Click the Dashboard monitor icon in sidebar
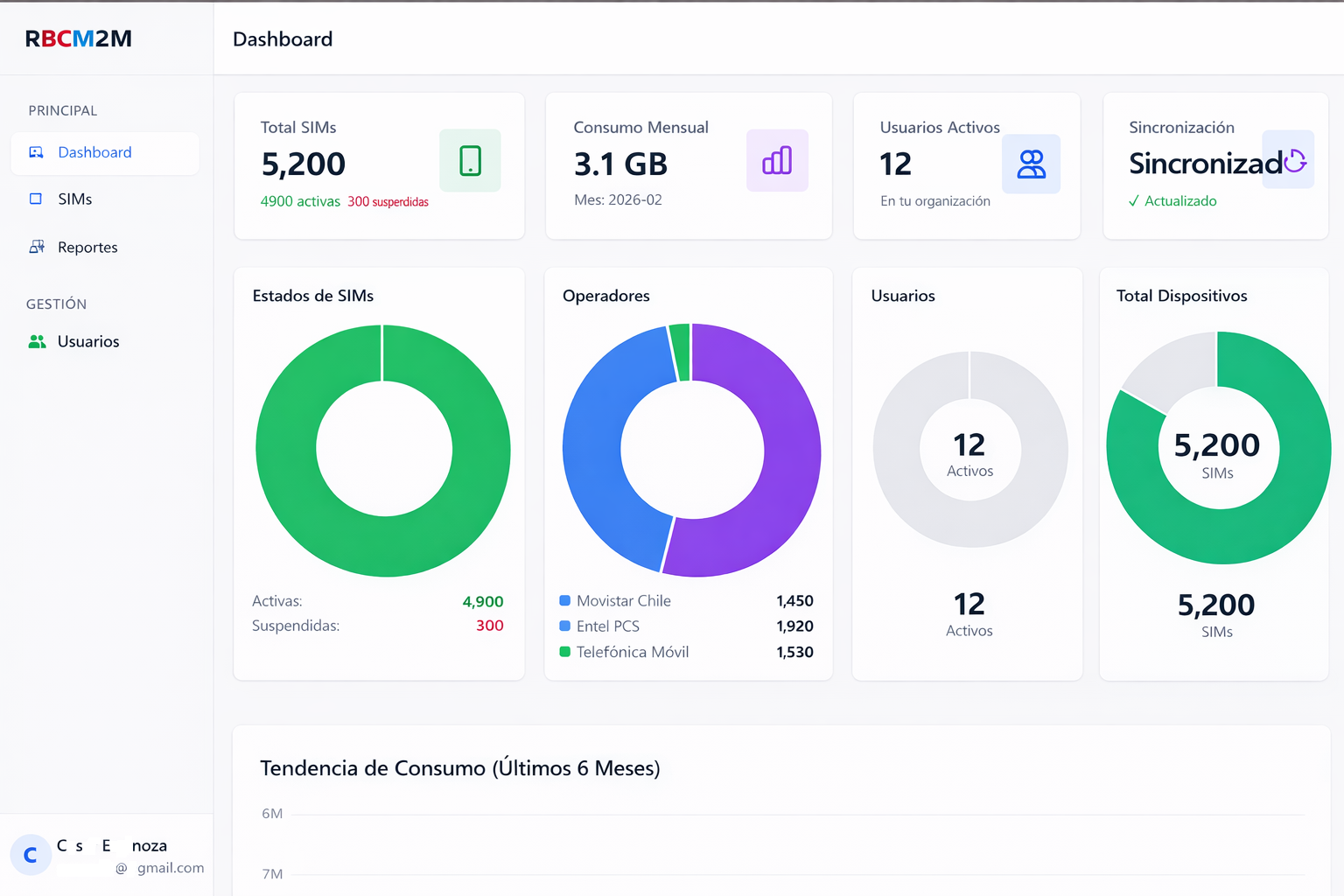Image resolution: width=1344 pixels, height=896 pixels. click(x=36, y=152)
